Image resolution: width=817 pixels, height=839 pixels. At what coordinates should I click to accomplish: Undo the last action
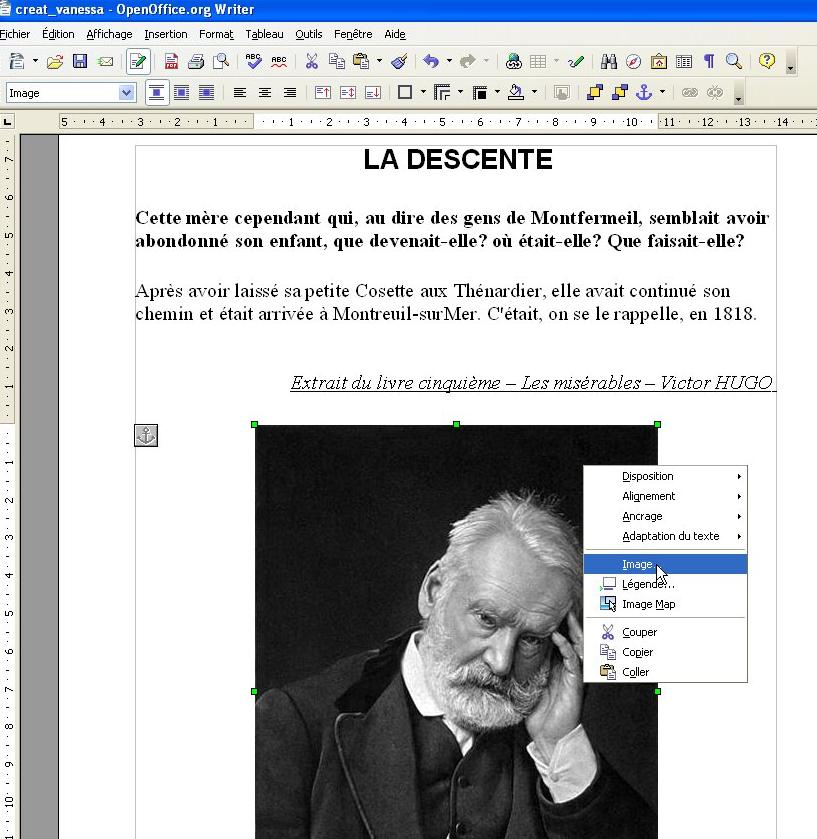tap(431, 62)
